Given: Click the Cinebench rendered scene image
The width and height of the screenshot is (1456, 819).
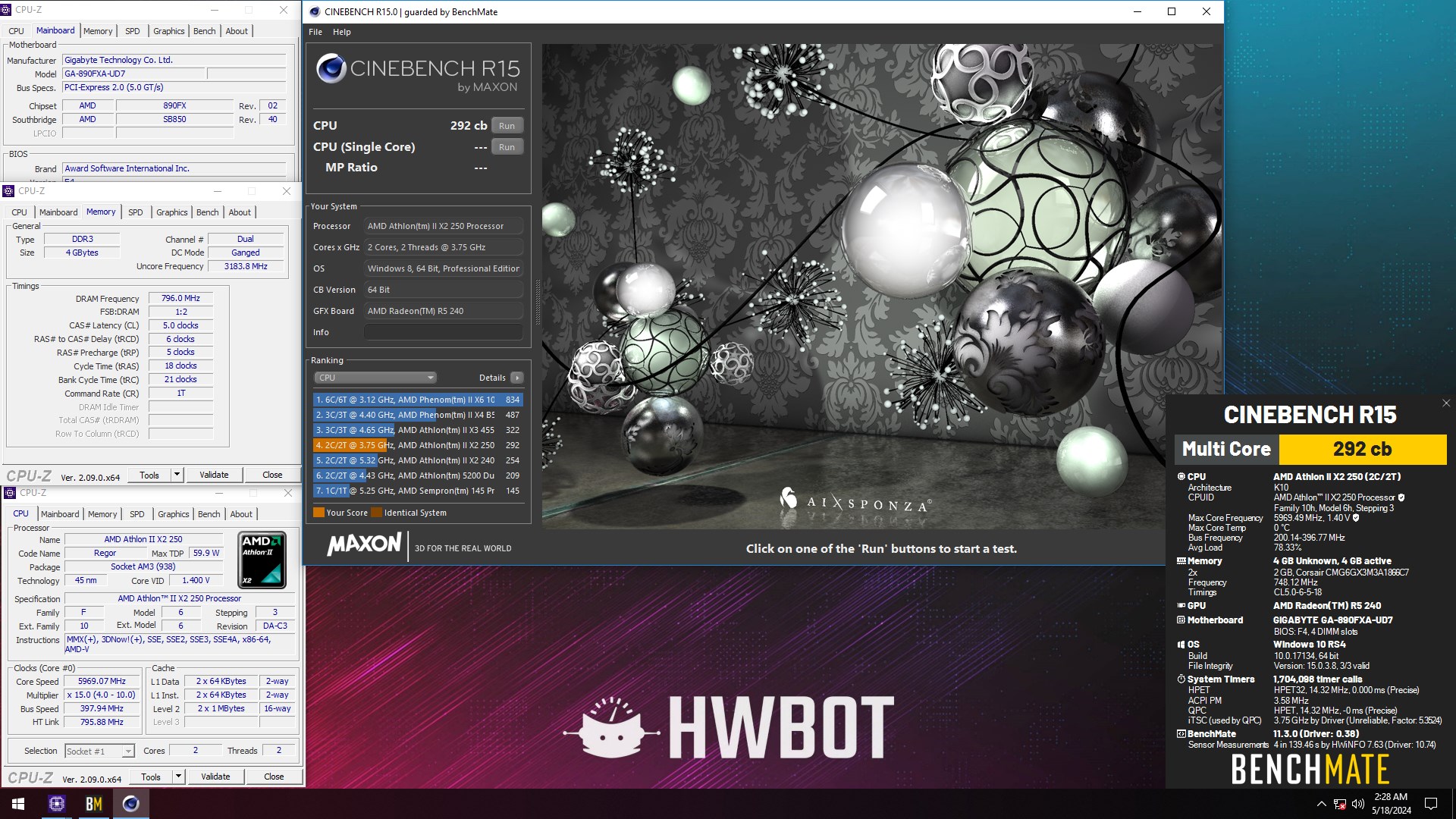Looking at the screenshot, I should click(x=881, y=287).
